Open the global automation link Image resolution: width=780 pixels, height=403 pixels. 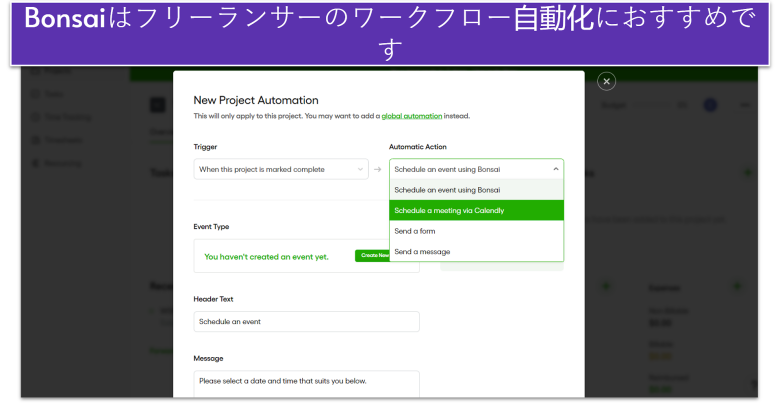pos(411,116)
